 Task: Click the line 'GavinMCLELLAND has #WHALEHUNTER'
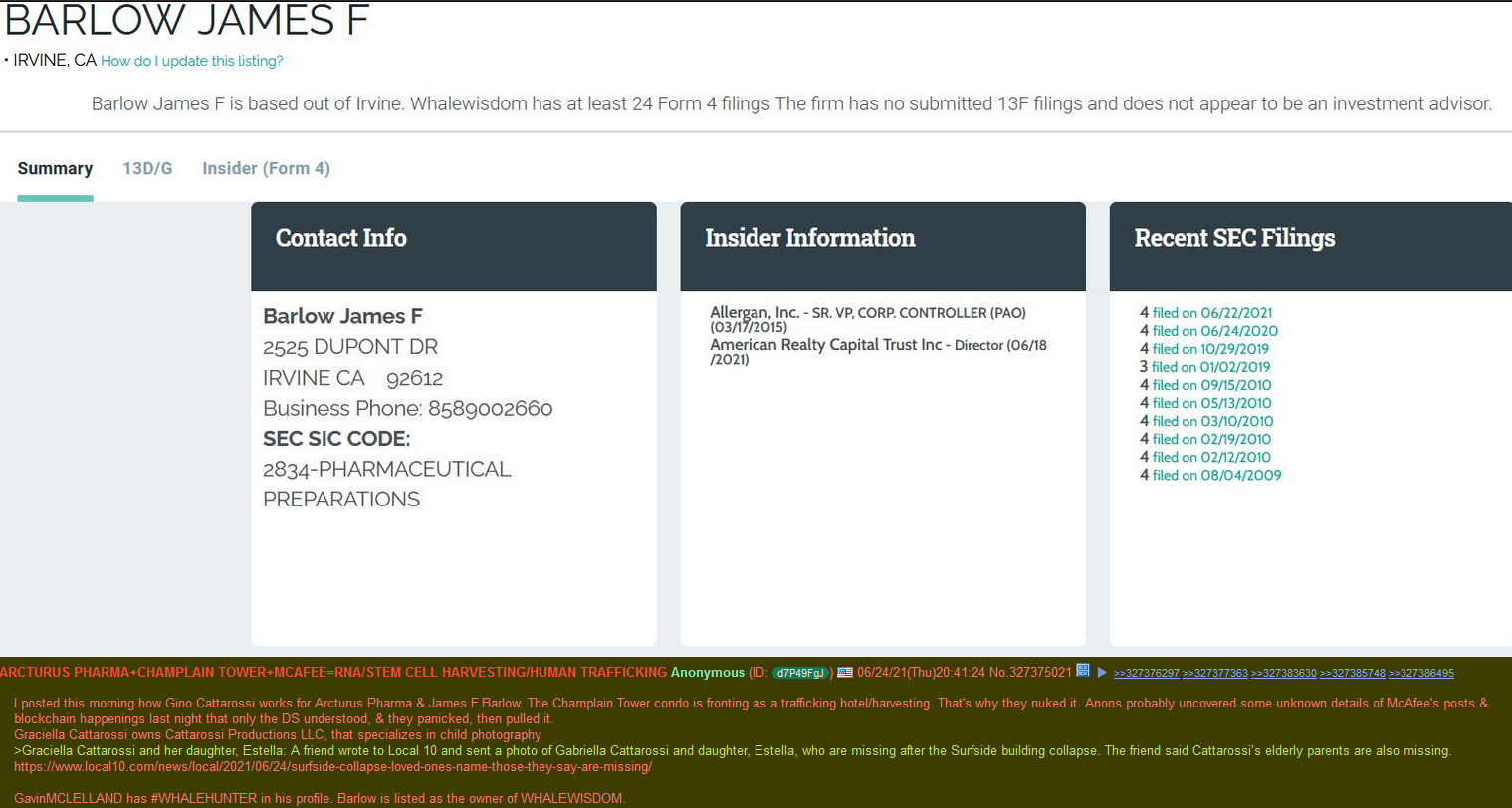[x=320, y=798]
